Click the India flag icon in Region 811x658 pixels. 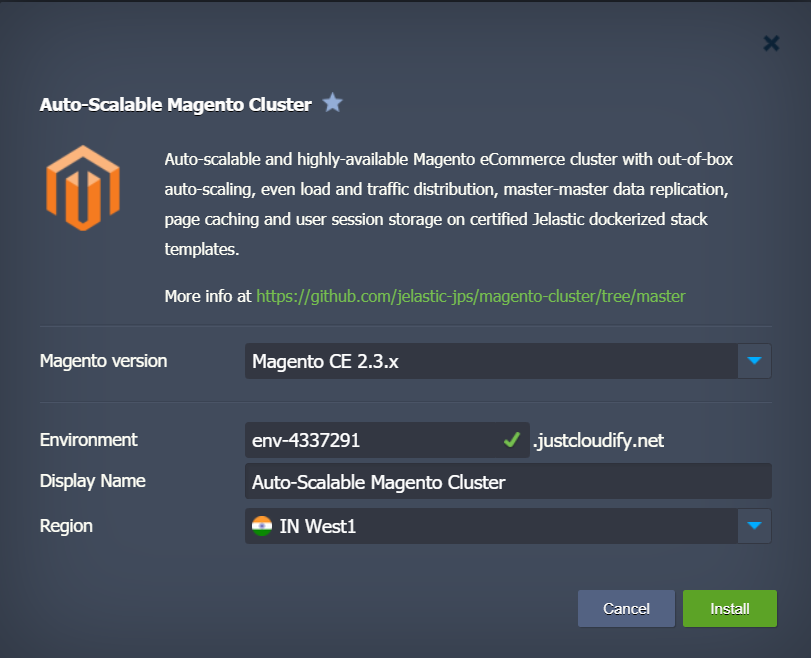tap(262, 526)
